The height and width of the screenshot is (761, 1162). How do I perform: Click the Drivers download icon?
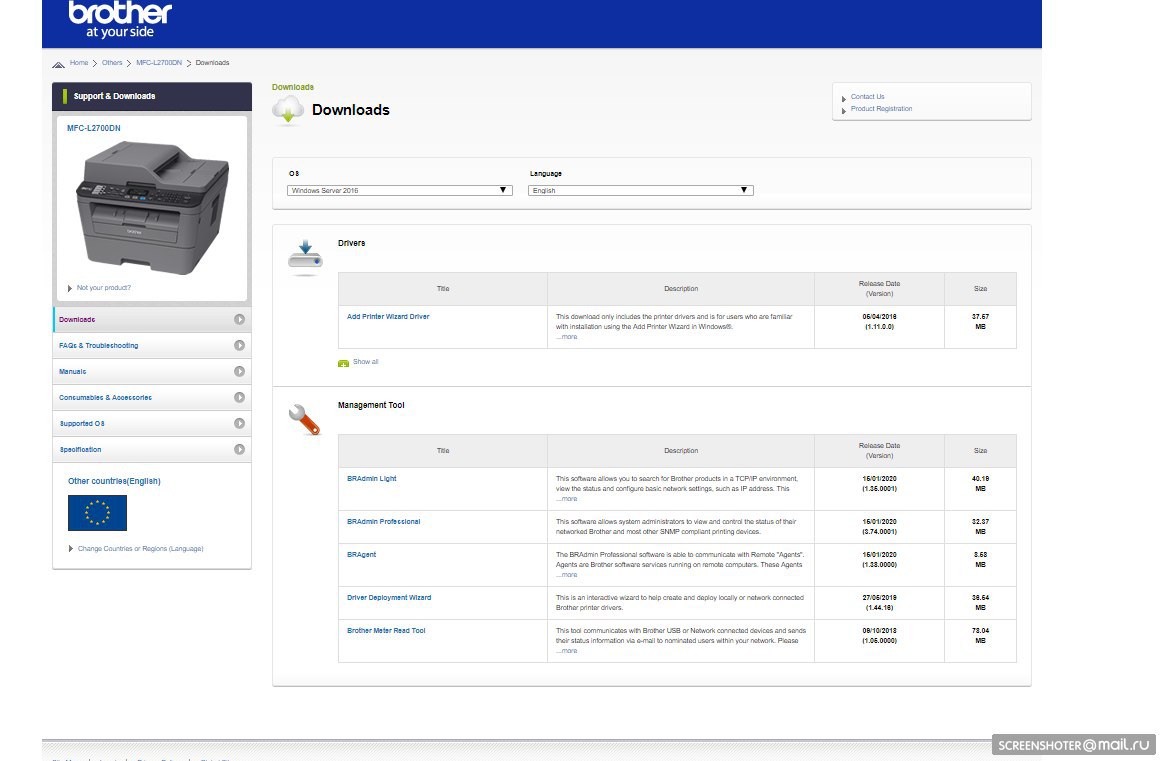click(305, 257)
